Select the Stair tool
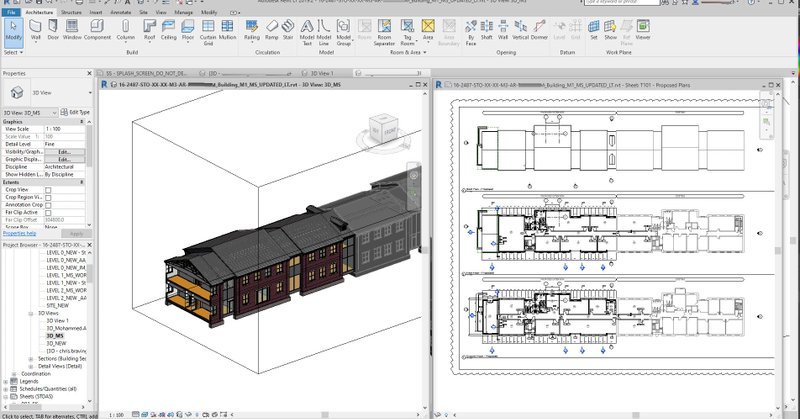This screenshot has height=419, width=800. (x=288, y=30)
